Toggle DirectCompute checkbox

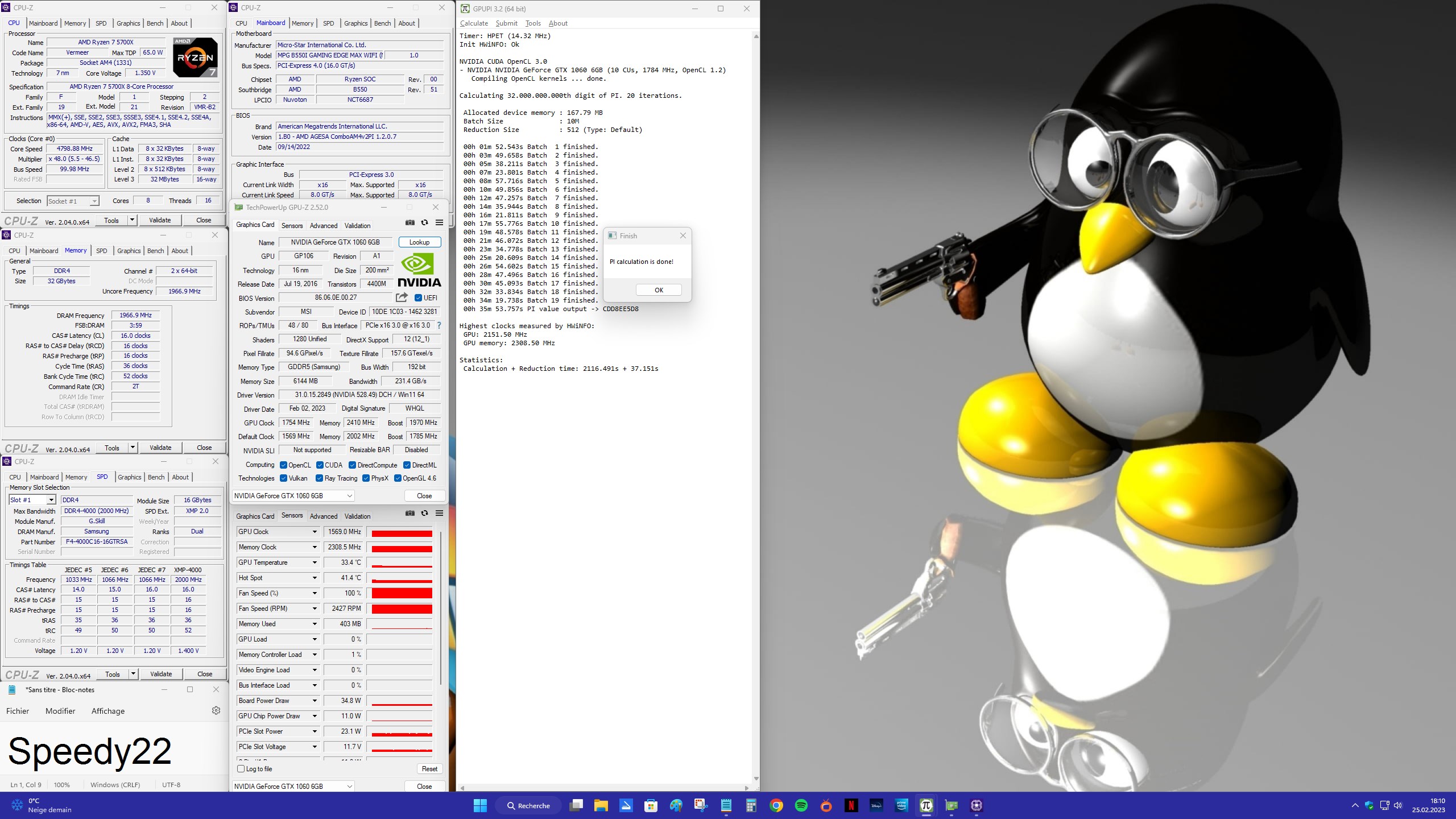[353, 465]
